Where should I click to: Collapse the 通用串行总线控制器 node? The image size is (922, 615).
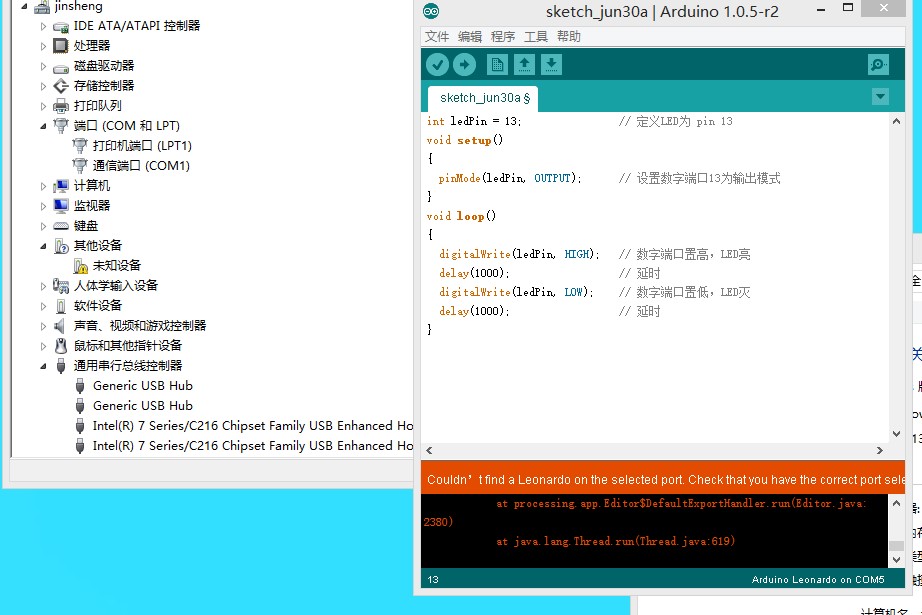tap(43, 366)
